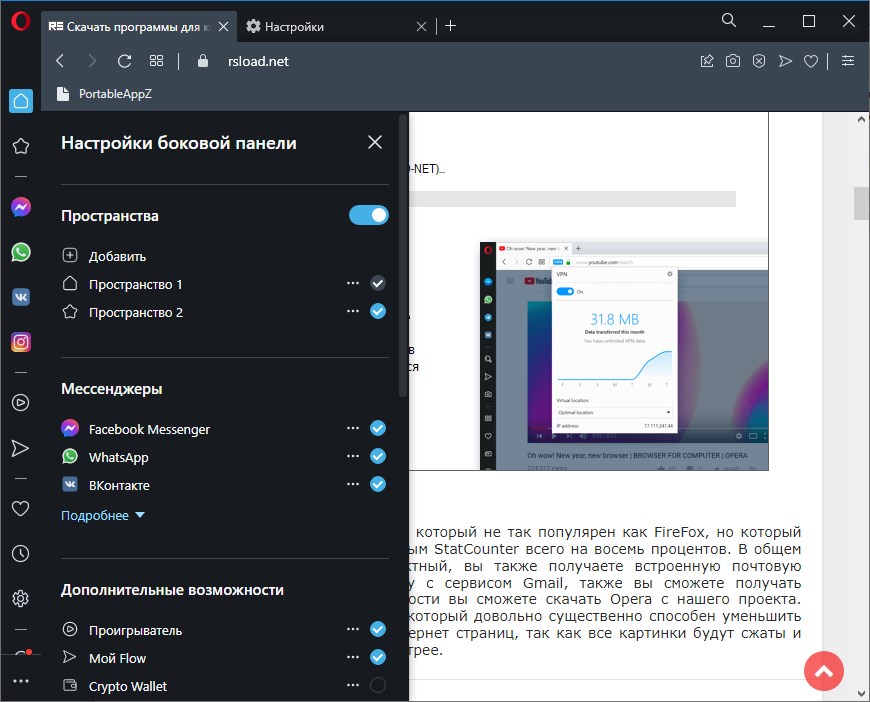Uncheck the WhatsApp messenger checkbox

coord(378,456)
